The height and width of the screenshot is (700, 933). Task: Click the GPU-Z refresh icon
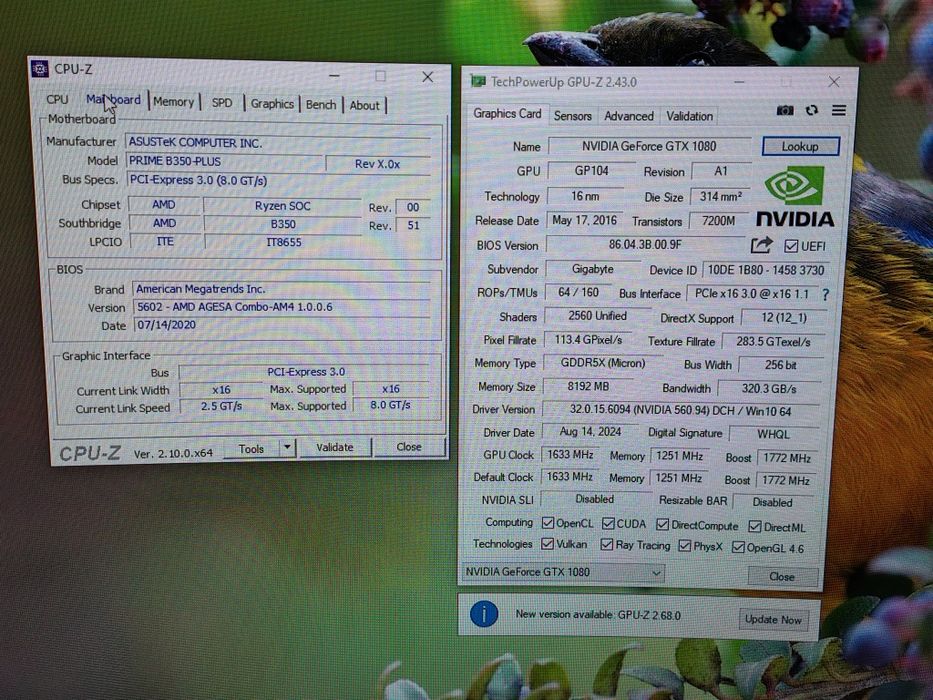tap(812, 111)
